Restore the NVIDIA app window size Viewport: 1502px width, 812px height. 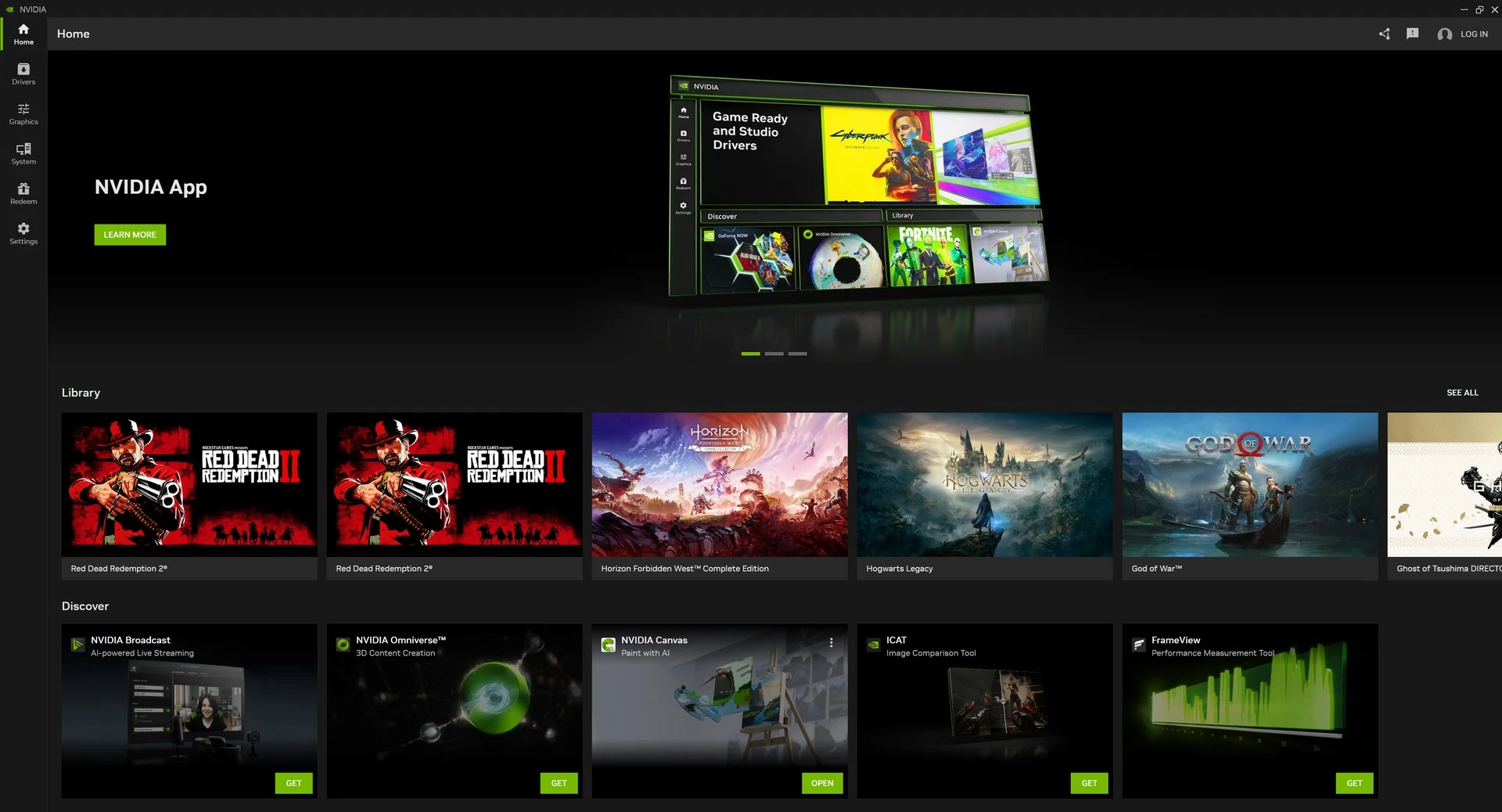click(x=1479, y=9)
